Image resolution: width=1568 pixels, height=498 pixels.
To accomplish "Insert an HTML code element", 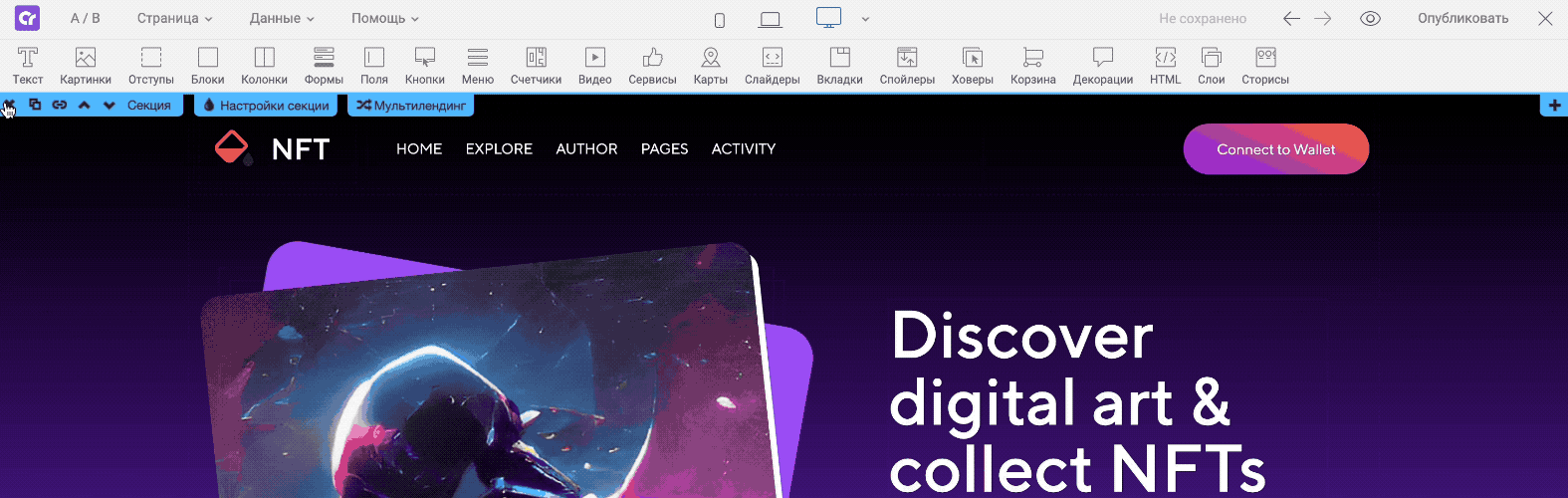I will 1166,66.
